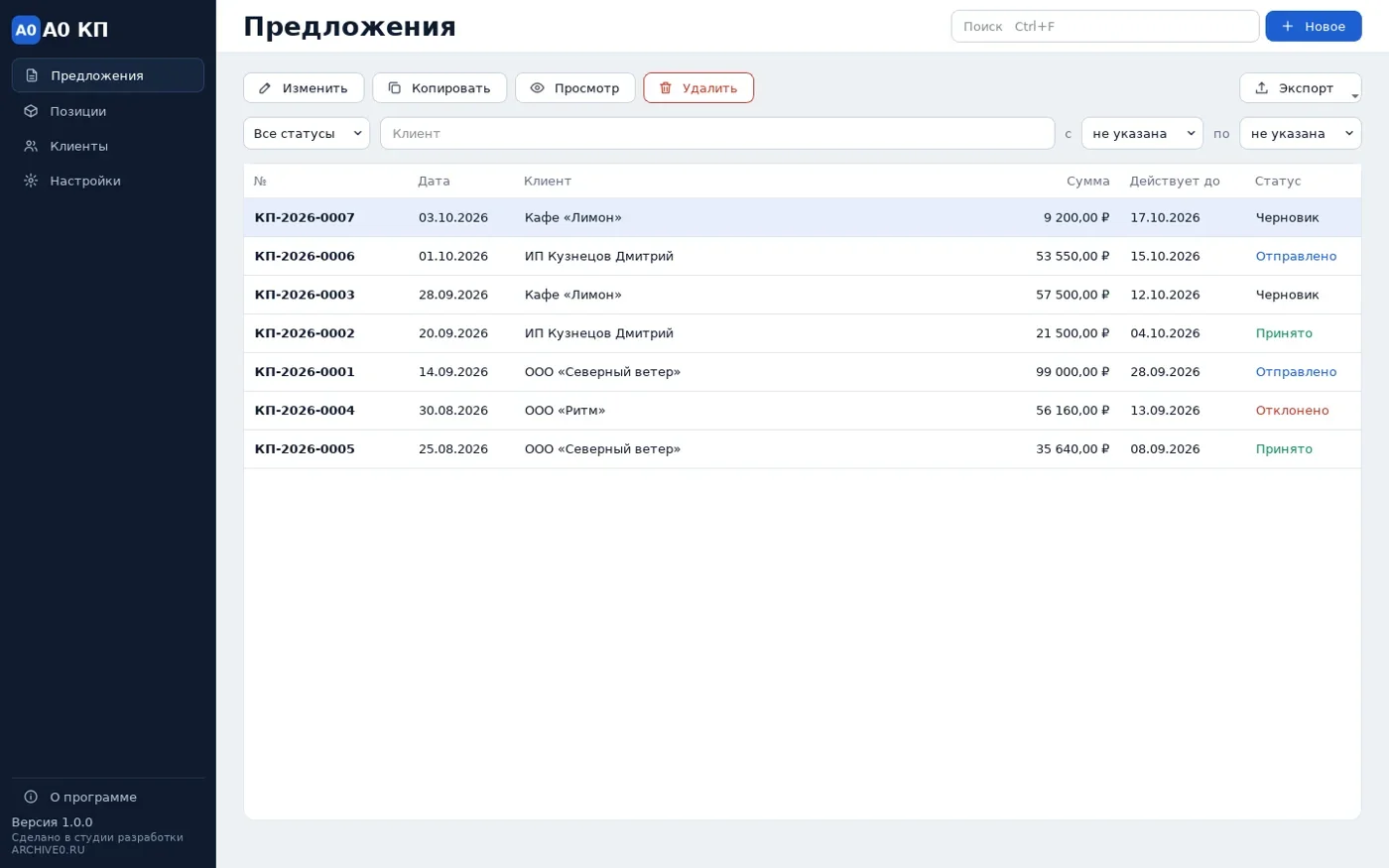Go to the Клиенты section
The width and height of the screenshot is (1389, 868).
coord(108,146)
